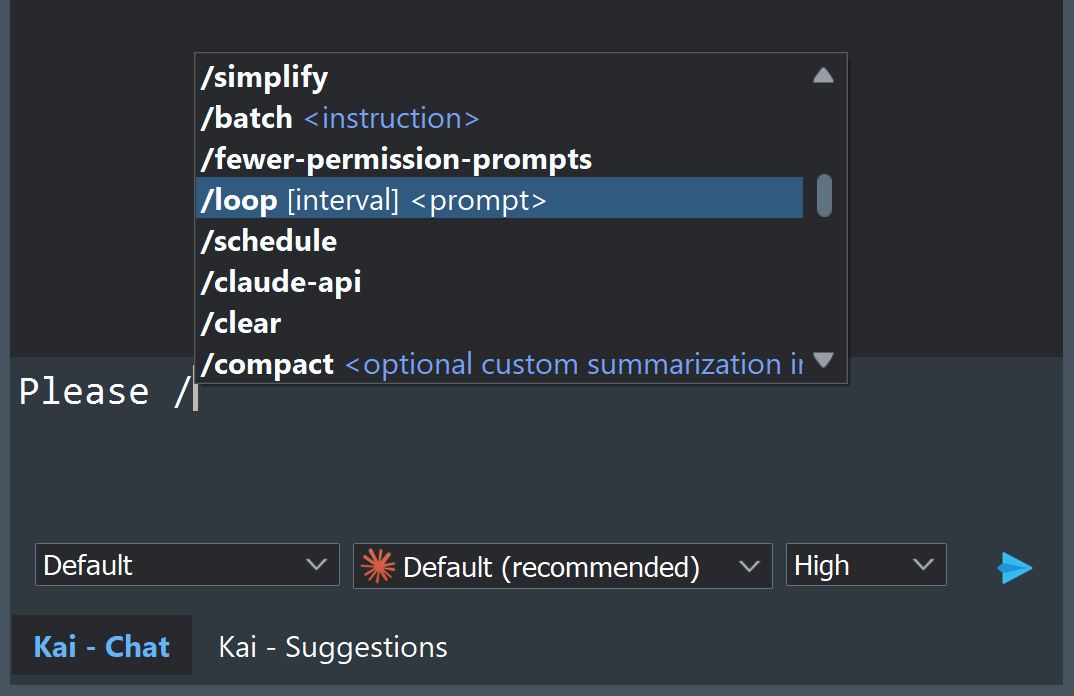Click the scroll-up arrow in the command list

point(823,75)
